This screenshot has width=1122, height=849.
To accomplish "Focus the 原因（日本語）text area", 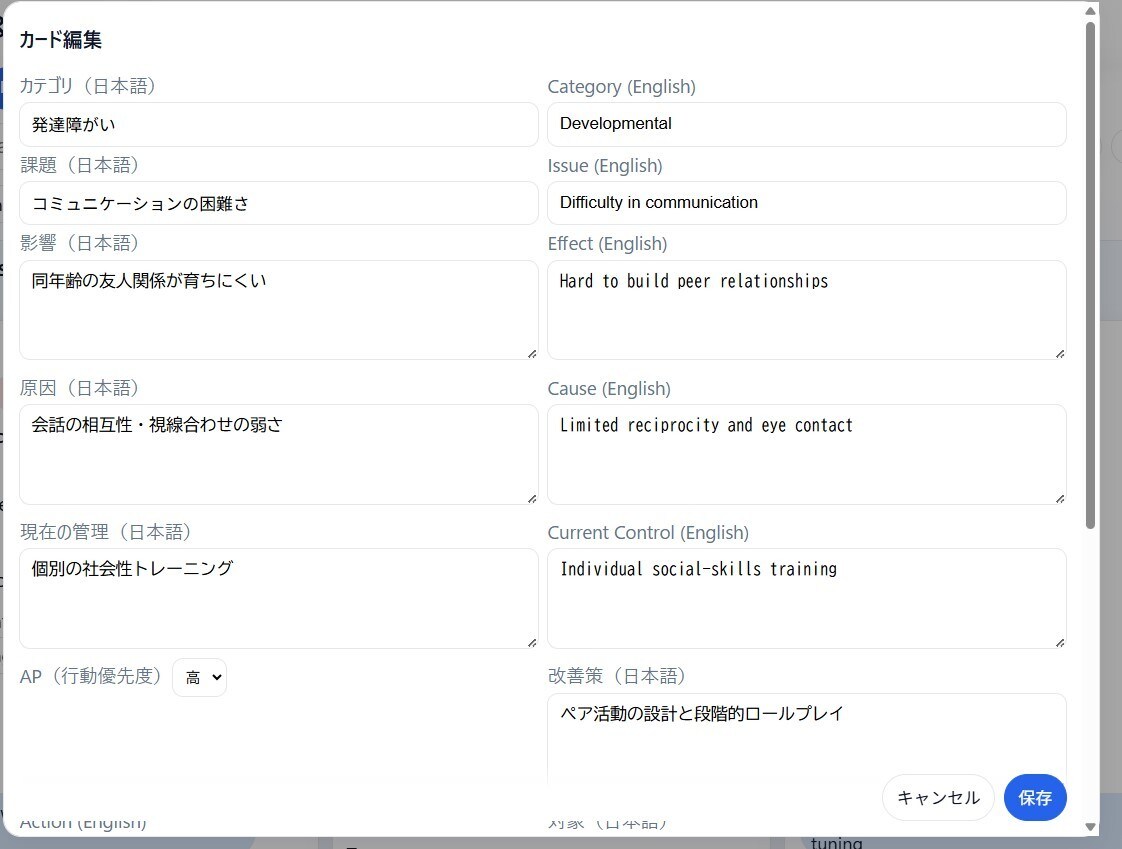I will tap(278, 455).
